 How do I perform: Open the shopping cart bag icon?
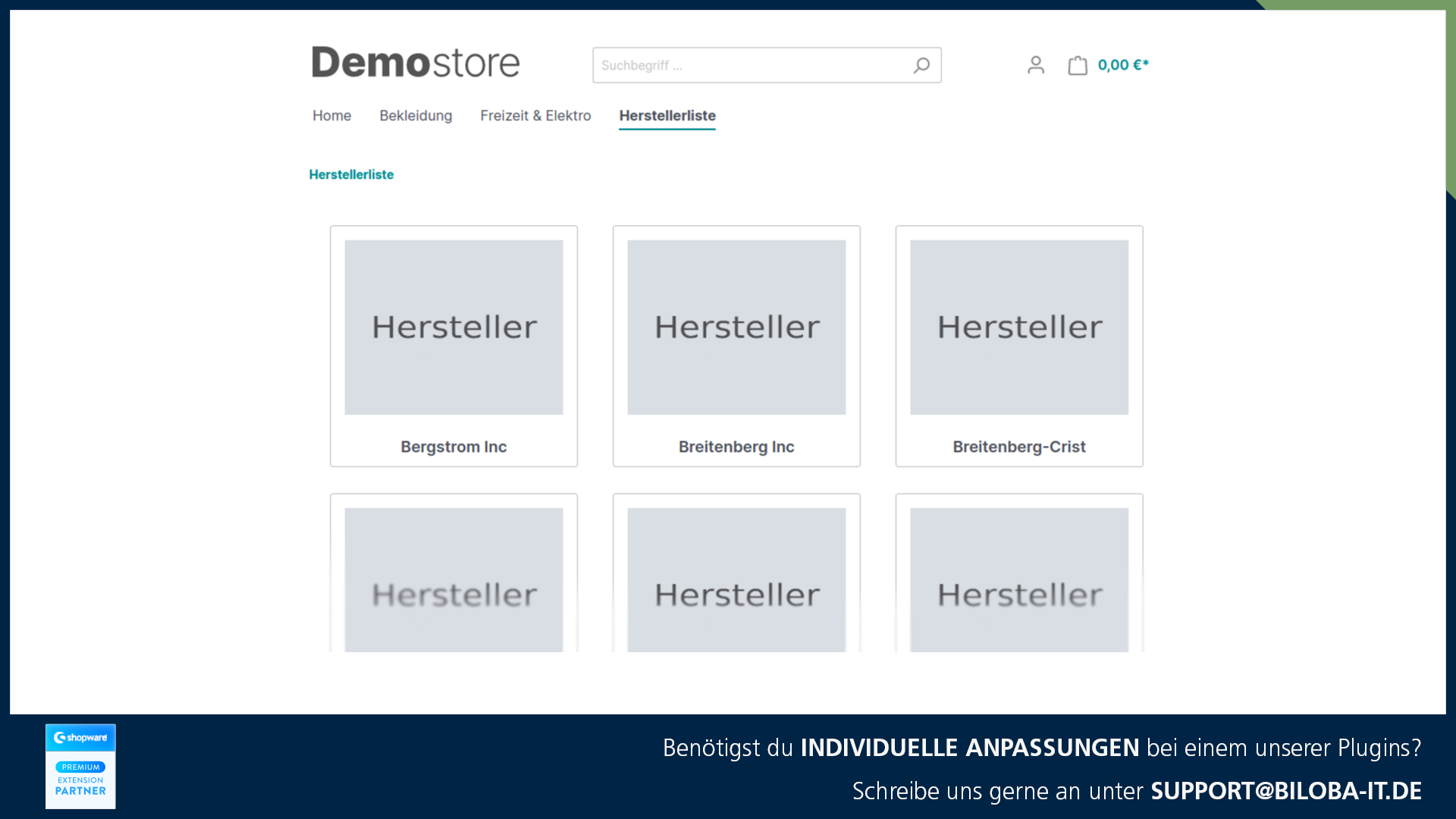pos(1078,65)
